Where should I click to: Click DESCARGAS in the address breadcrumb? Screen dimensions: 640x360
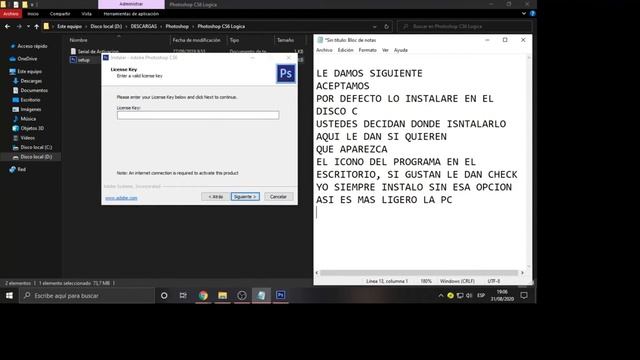tap(144, 27)
